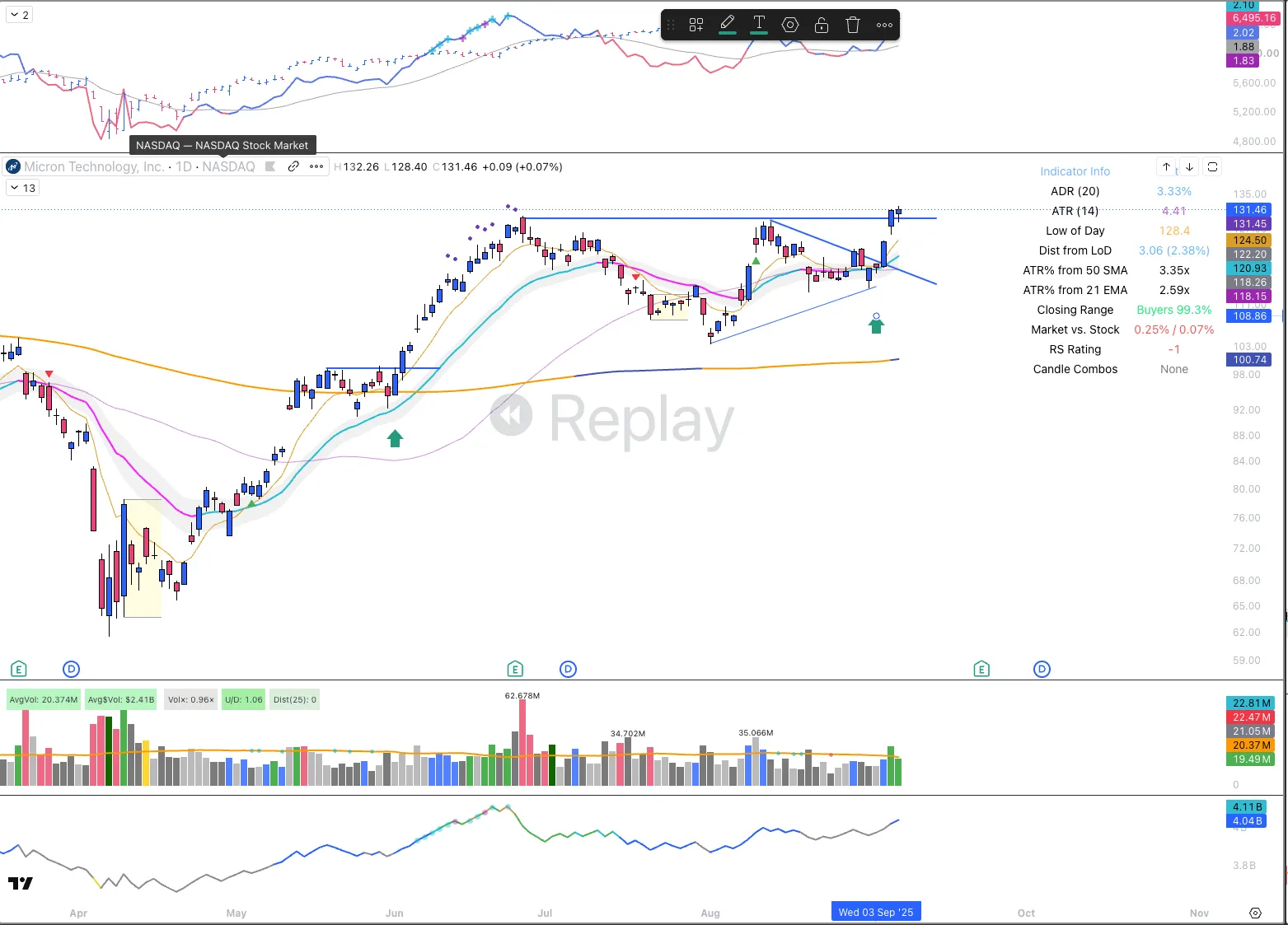Viewport: 1288px width, 925px height.
Task: Click the Indicator Info label
Action: [x=1075, y=171]
